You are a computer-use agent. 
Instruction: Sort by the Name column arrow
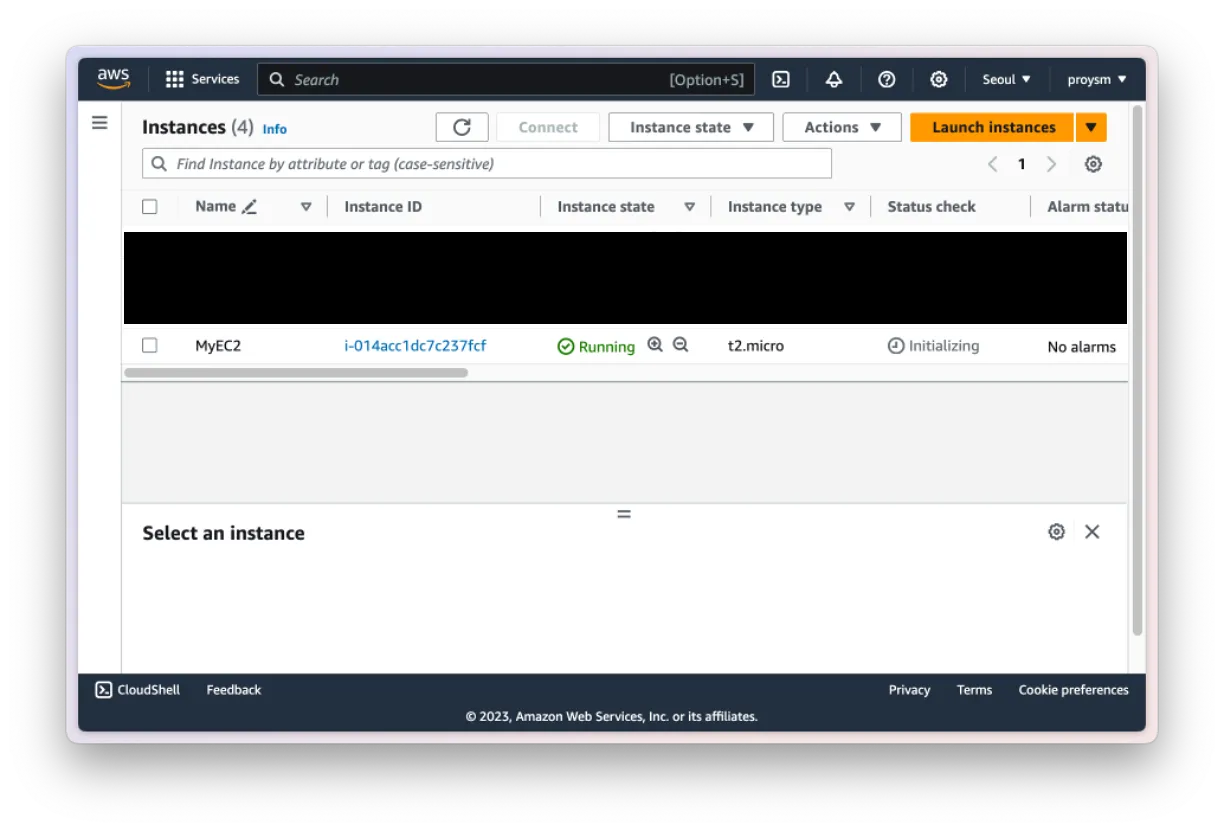[306, 207]
